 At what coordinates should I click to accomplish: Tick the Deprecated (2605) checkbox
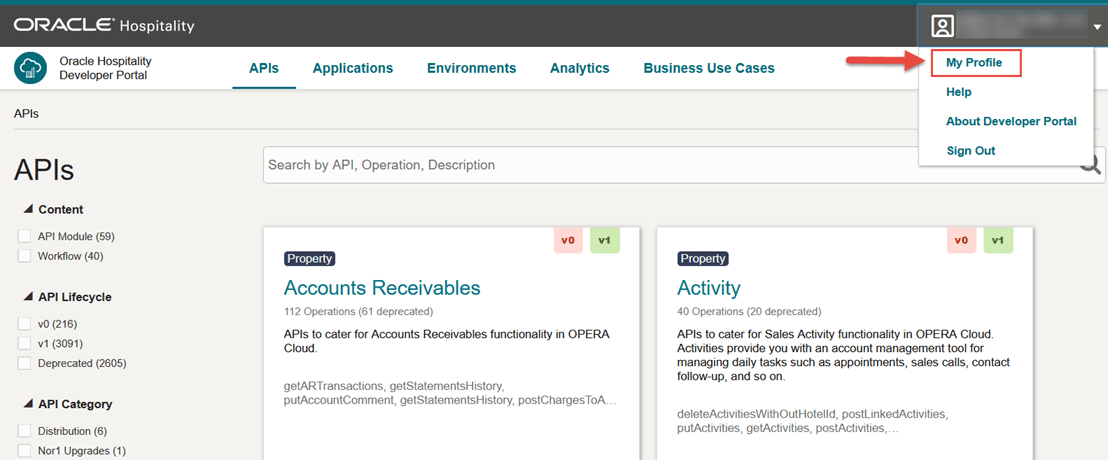pos(25,363)
